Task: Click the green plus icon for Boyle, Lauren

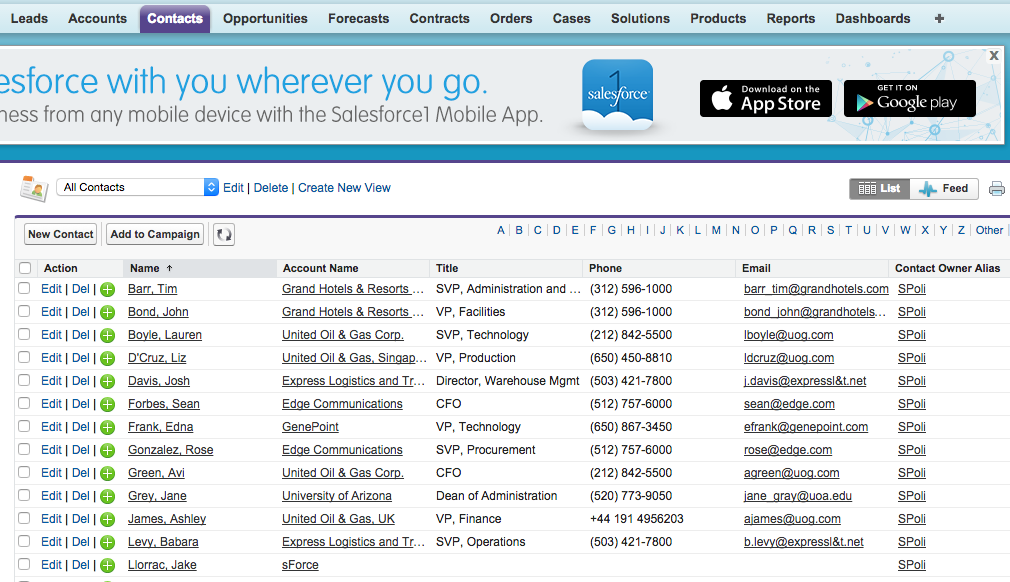Action: (x=108, y=335)
